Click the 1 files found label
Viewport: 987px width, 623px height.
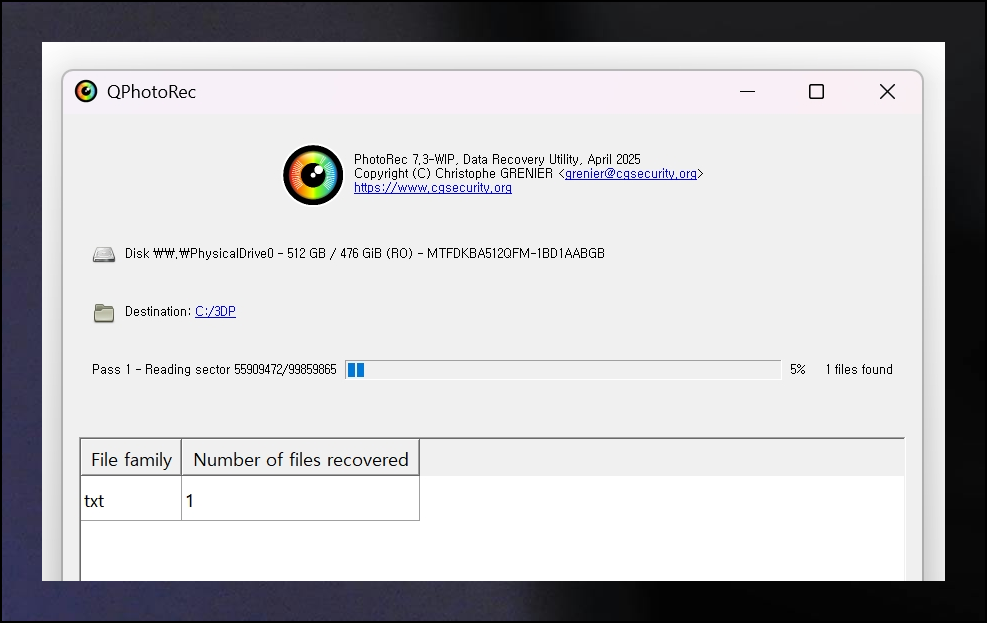[x=859, y=369]
